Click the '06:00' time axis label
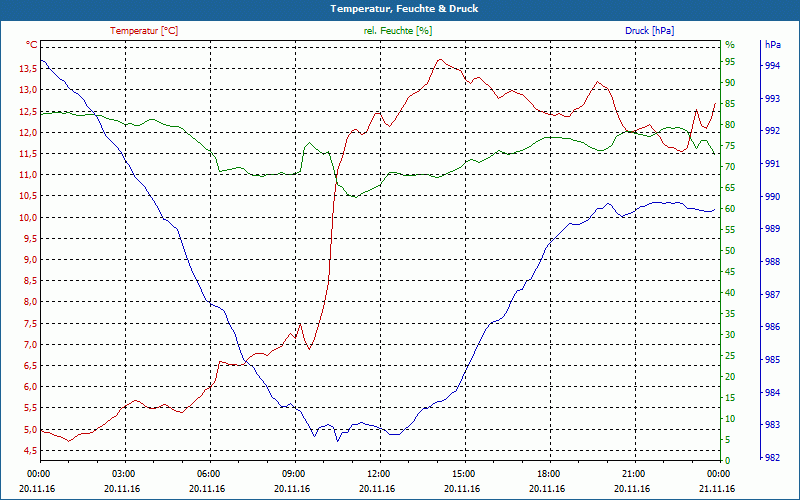Image resolution: width=800 pixels, height=500 pixels. (x=208, y=474)
